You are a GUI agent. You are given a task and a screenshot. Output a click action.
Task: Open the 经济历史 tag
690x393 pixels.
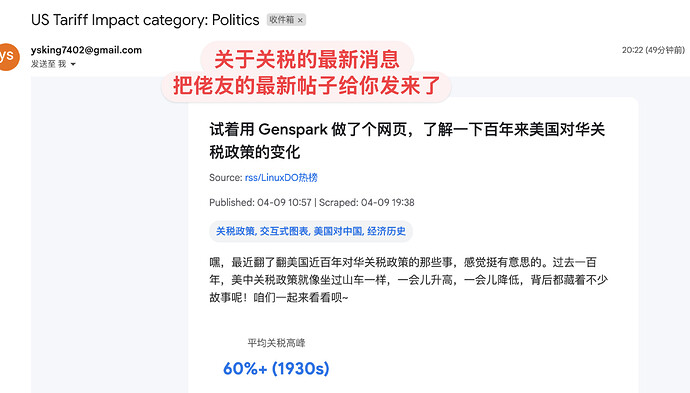coord(386,231)
